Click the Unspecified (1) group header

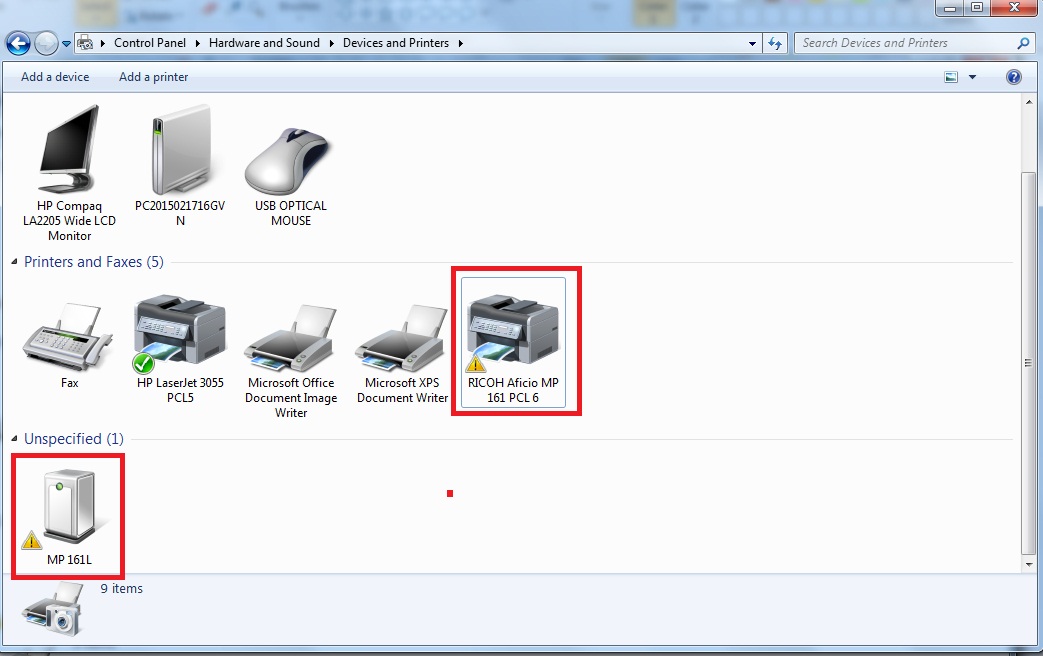click(74, 438)
